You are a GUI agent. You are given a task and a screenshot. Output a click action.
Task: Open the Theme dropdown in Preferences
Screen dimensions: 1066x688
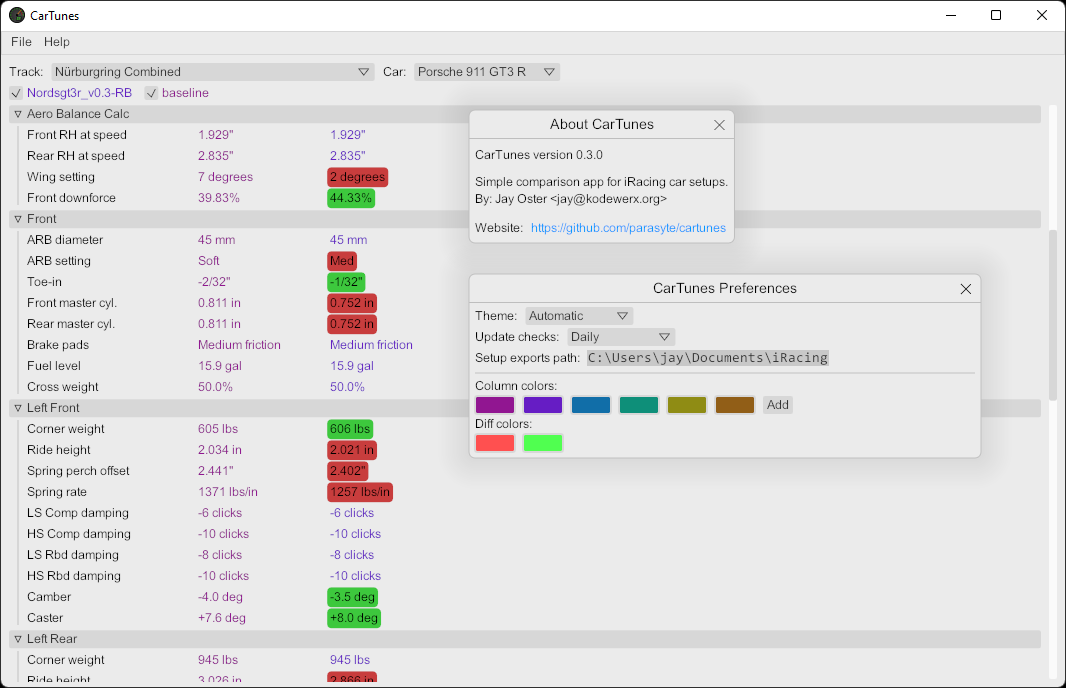[x=579, y=316]
